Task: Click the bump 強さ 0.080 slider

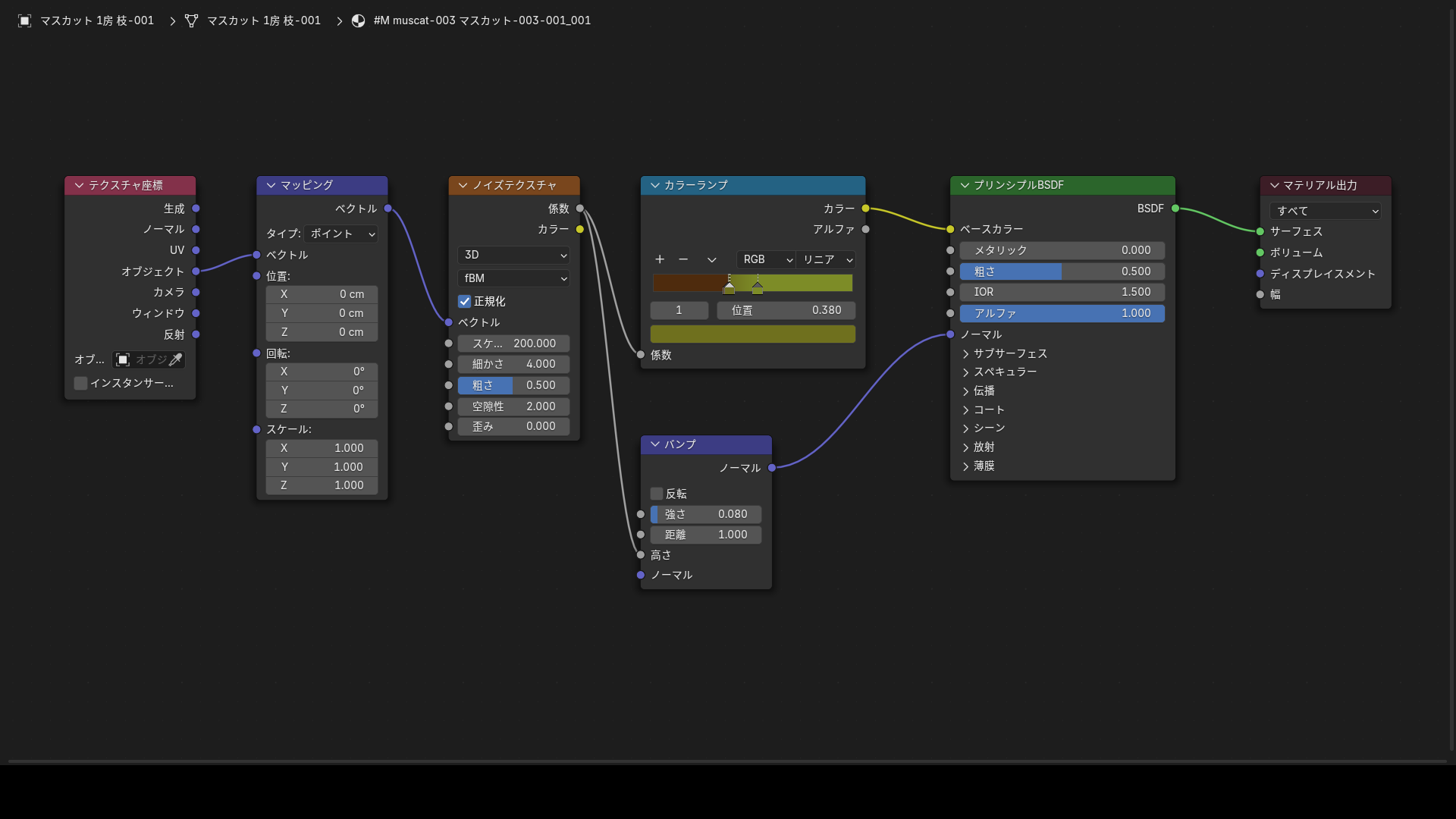Action: click(x=706, y=514)
